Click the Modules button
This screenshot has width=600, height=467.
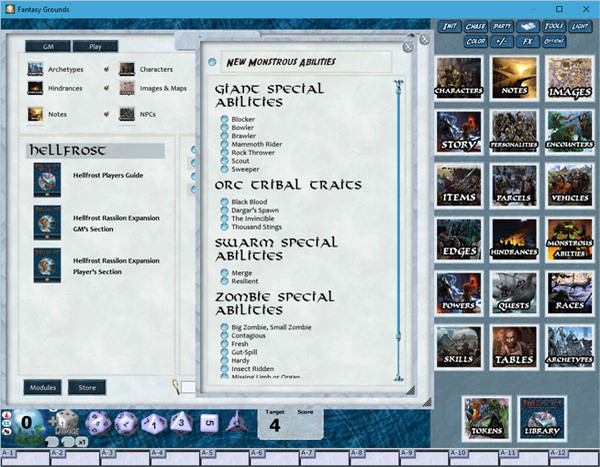tap(43, 387)
